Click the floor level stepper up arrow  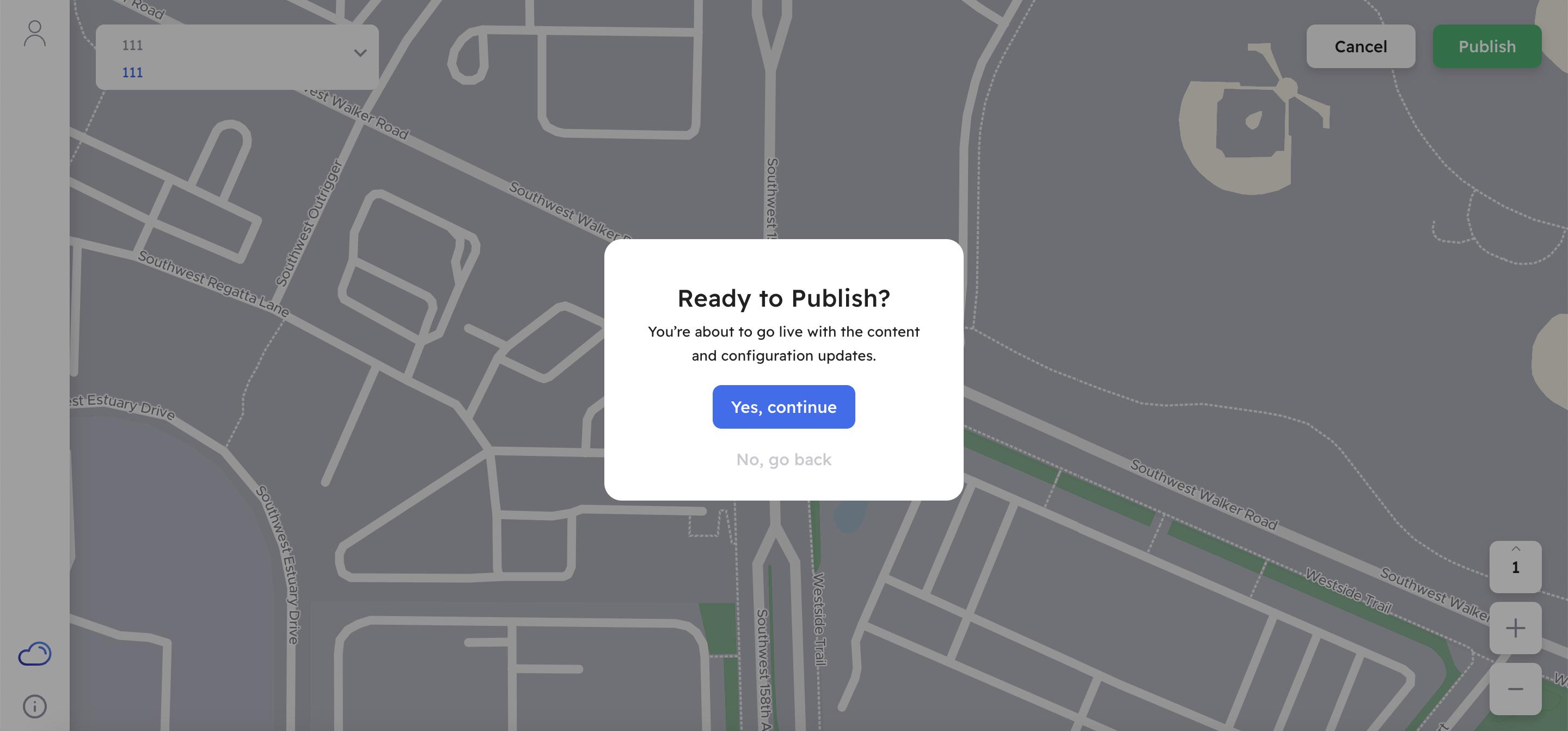tap(1516, 549)
